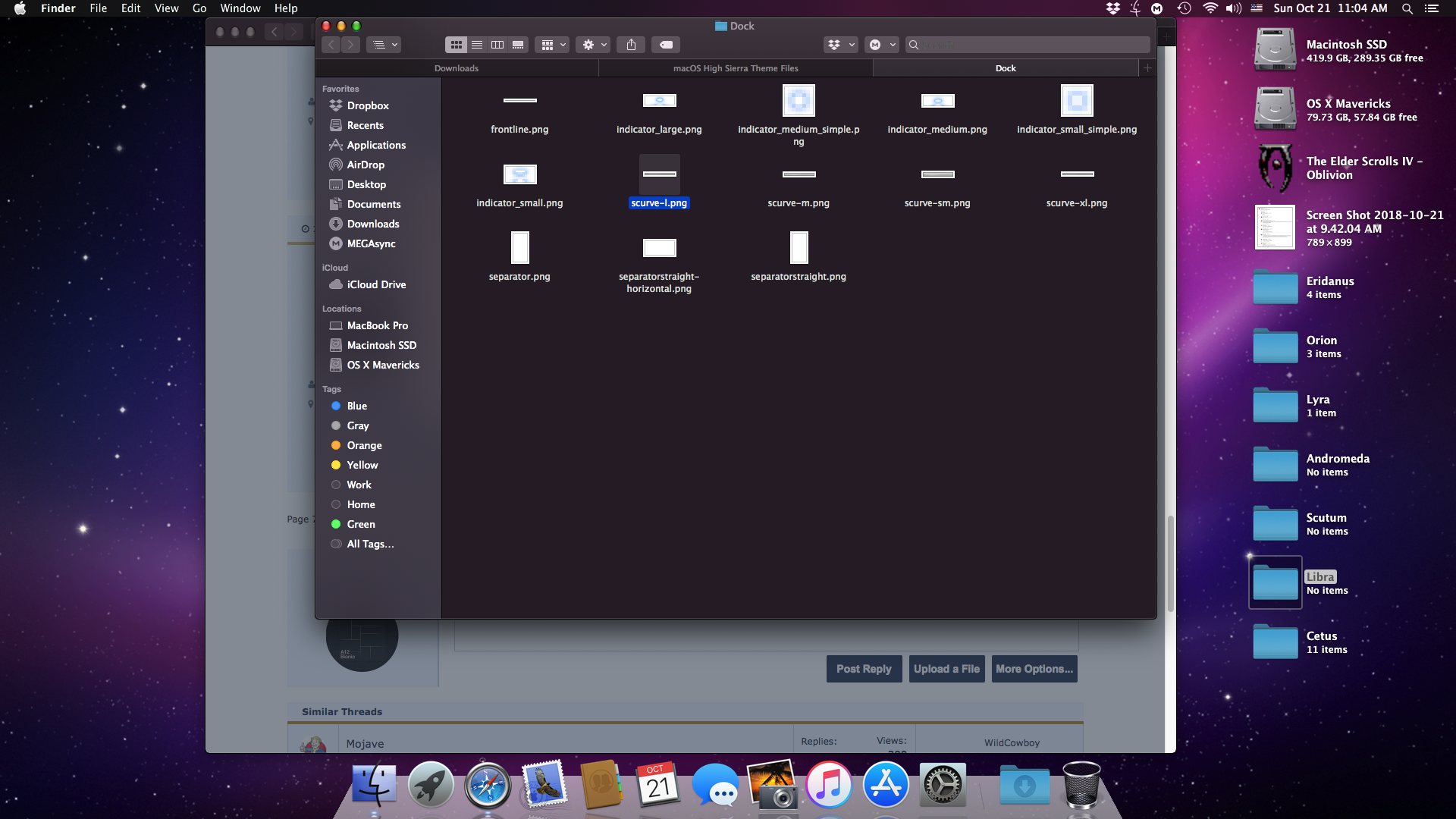Open iCloud Drive in the sidebar

tap(376, 284)
